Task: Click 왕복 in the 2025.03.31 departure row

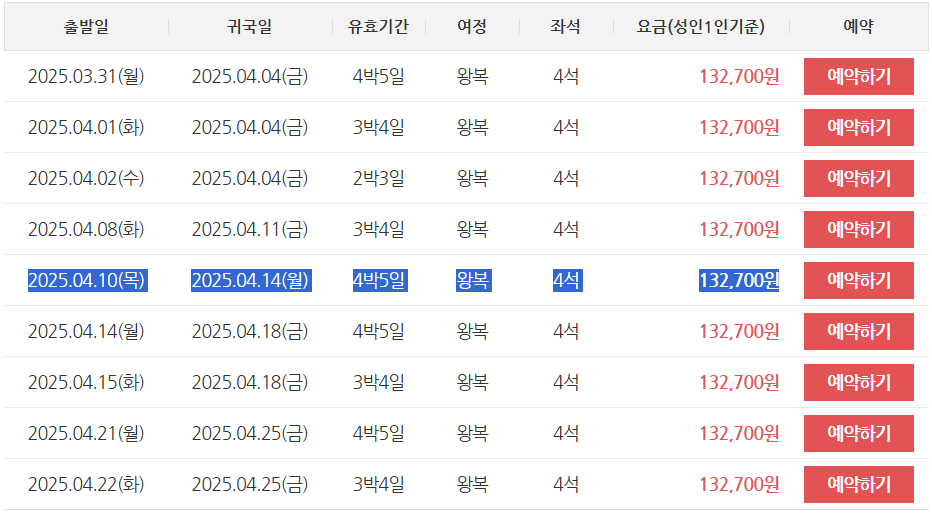Action: (473, 76)
